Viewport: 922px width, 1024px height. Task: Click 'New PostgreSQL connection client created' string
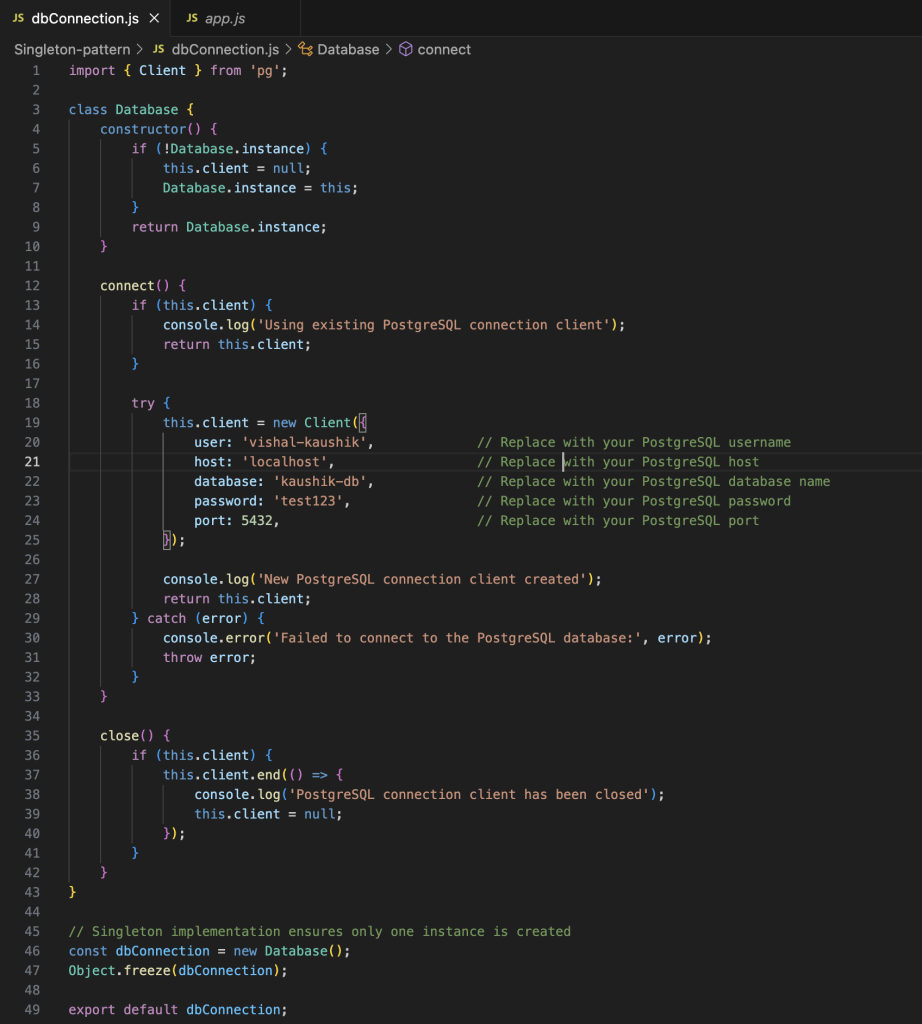coord(422,579)
